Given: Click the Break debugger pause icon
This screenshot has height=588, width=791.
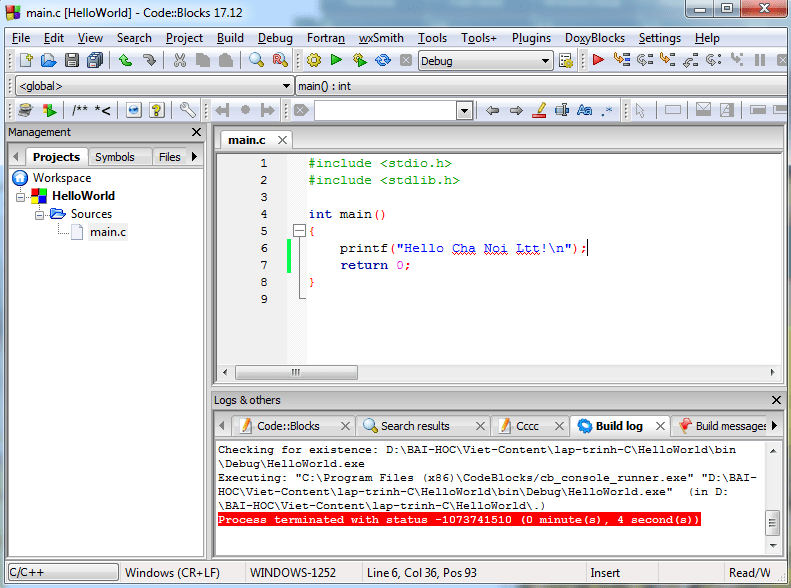Looking at the screenshot, I should [x=760, y=61].
